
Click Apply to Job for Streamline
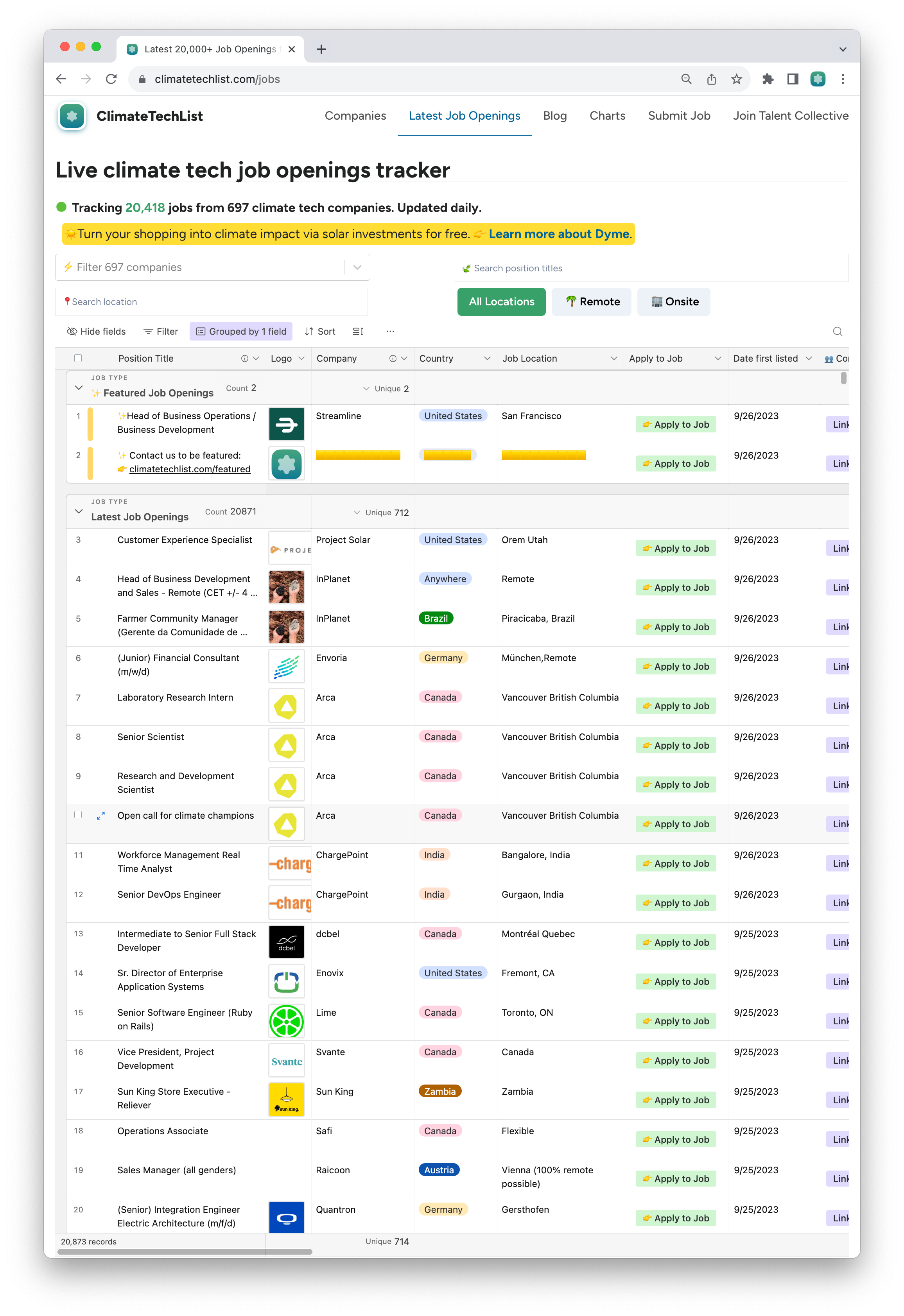tap(676, 425)
